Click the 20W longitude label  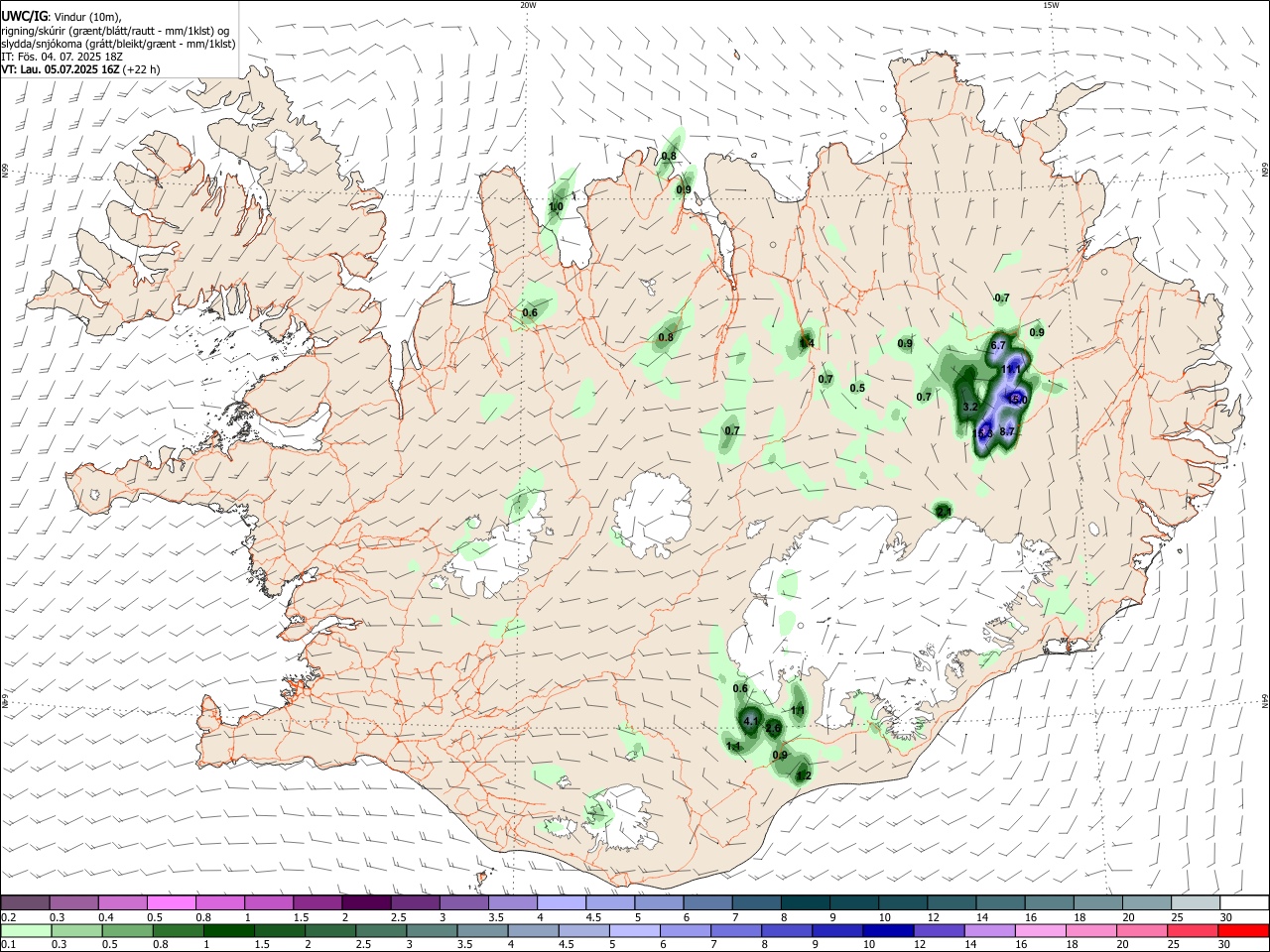(x=528, y=5)
